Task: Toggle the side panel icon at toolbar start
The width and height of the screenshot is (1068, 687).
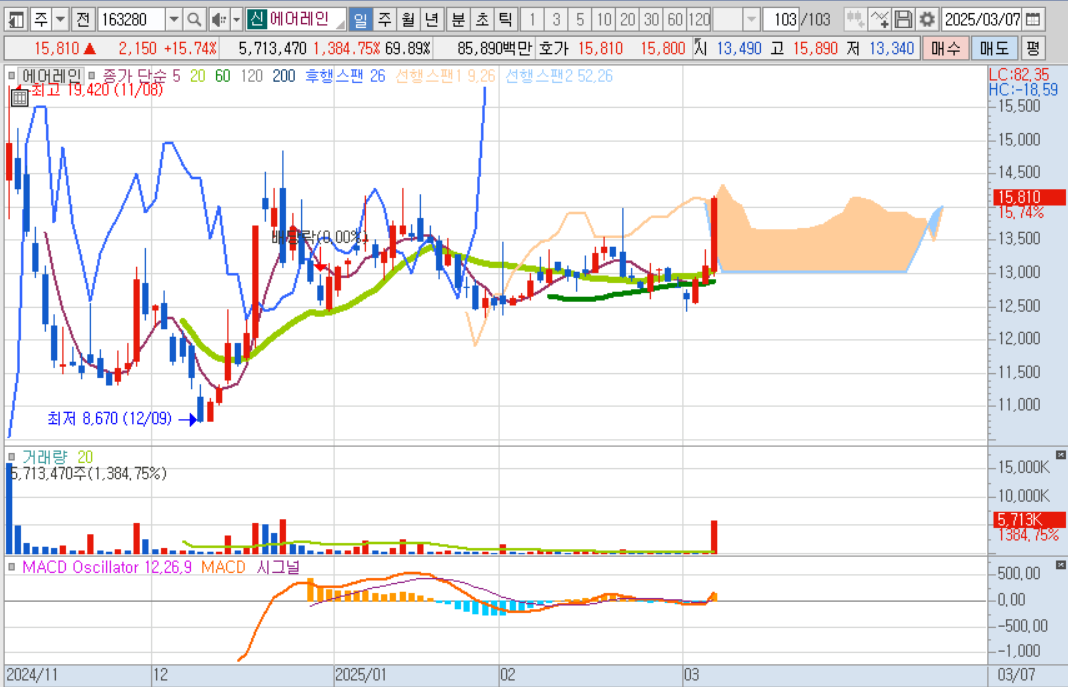Action: [x=15, y=19]
